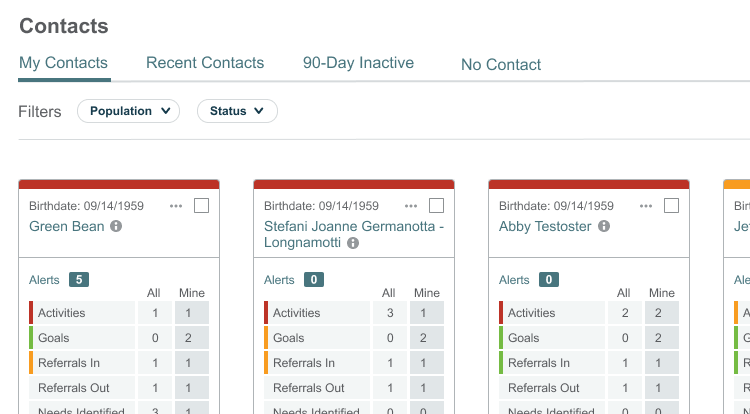Select Activities row on Abby Testoster card

pos(589,313)
